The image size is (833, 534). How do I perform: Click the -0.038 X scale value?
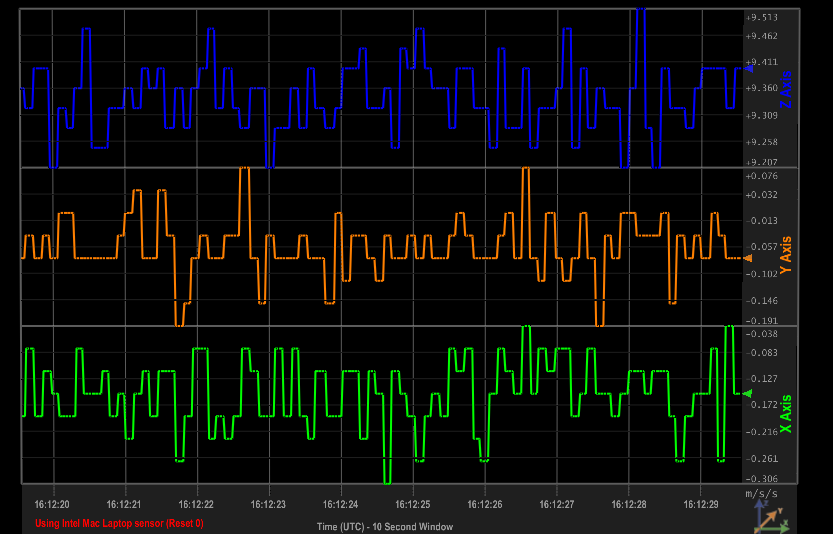coord(762,334)
